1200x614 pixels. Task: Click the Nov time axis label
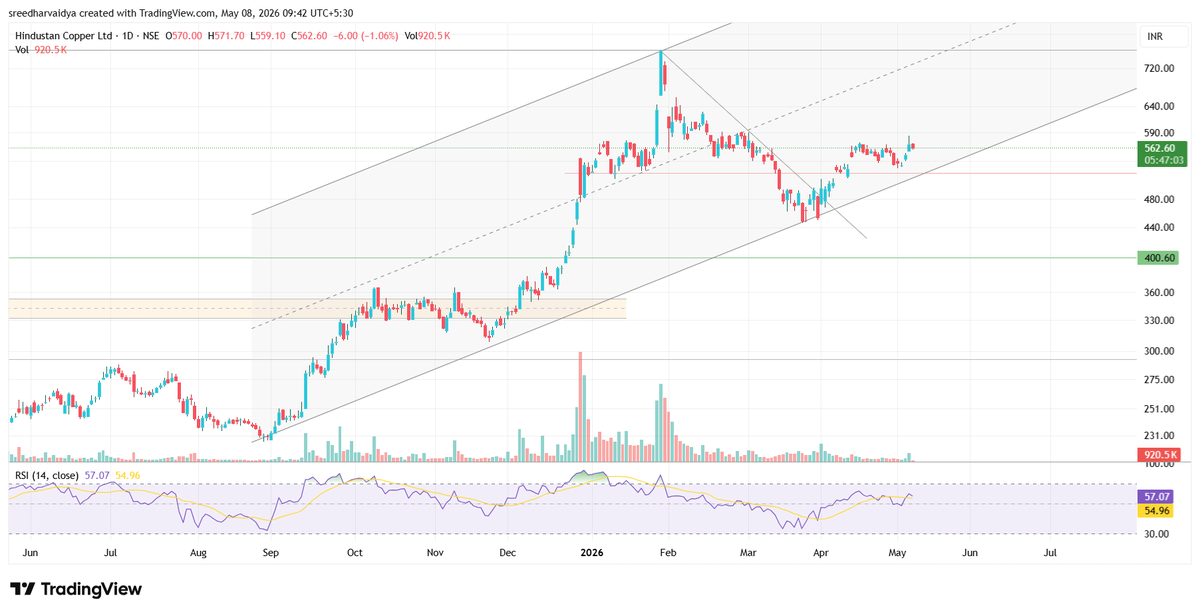435,552
